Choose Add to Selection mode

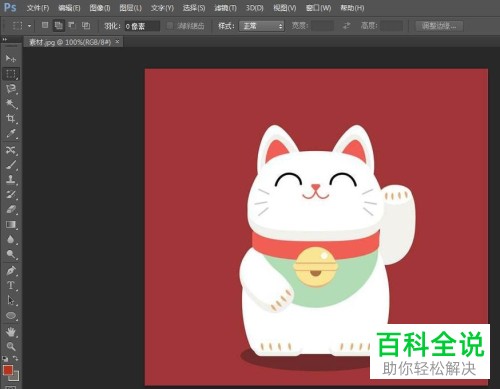[x=59, y=25]
